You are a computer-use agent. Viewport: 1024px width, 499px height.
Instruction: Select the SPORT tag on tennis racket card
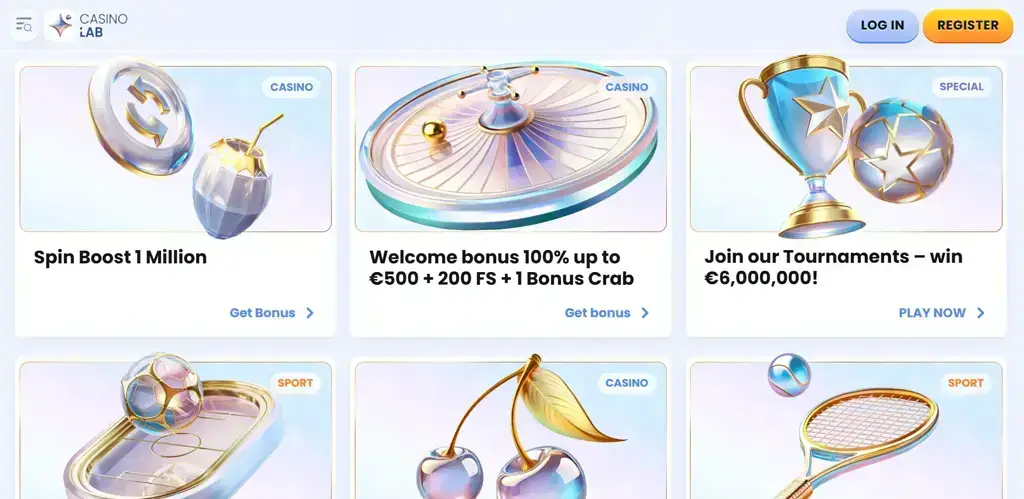(965, 383)
